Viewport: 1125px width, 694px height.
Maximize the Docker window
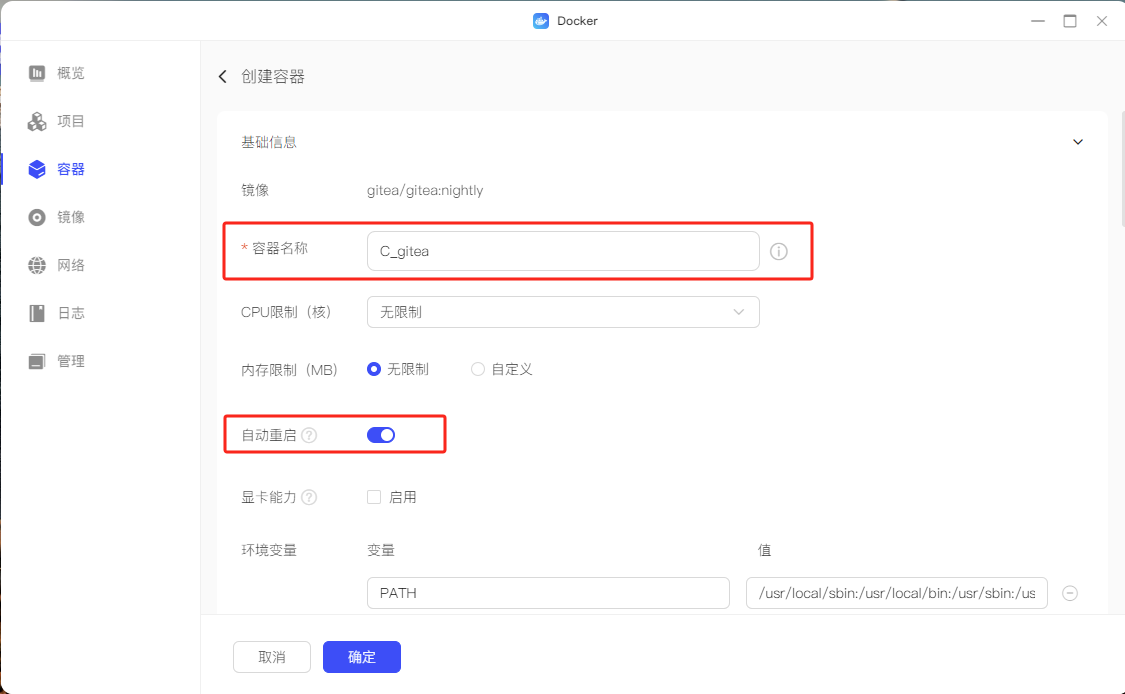[1070, 21]
